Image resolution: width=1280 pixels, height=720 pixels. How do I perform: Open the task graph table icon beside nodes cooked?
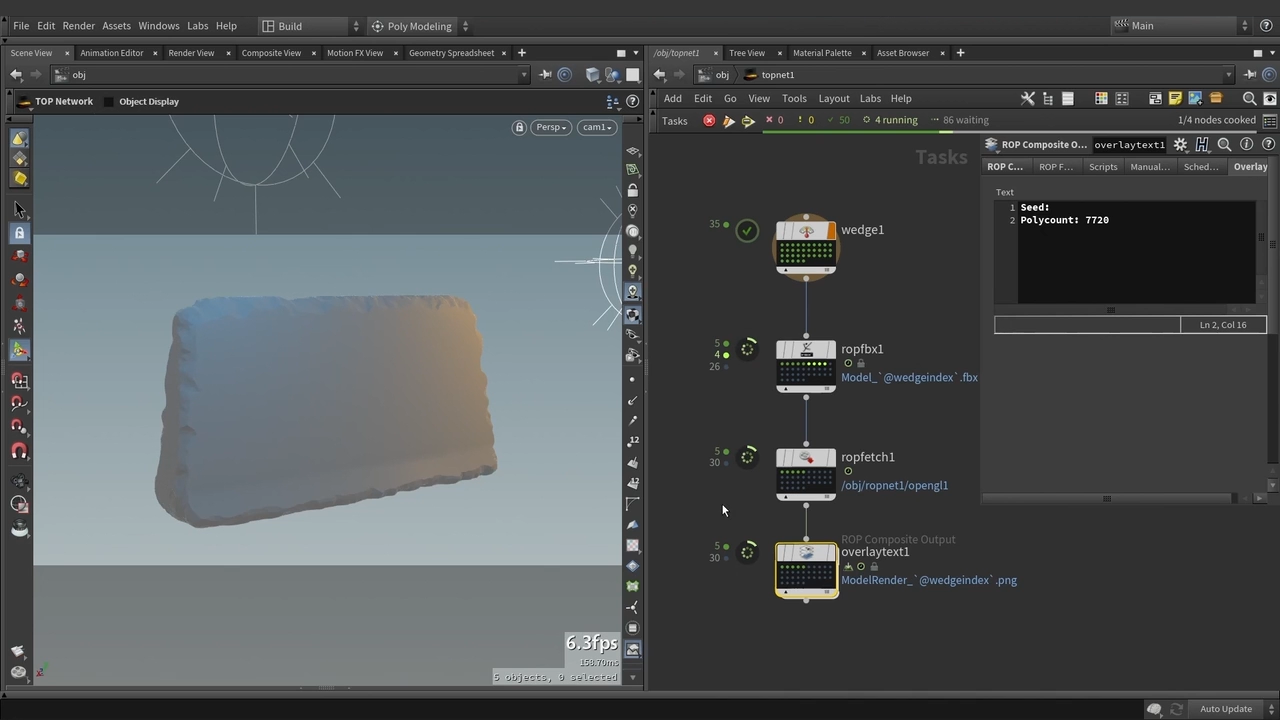[1270, 121]
